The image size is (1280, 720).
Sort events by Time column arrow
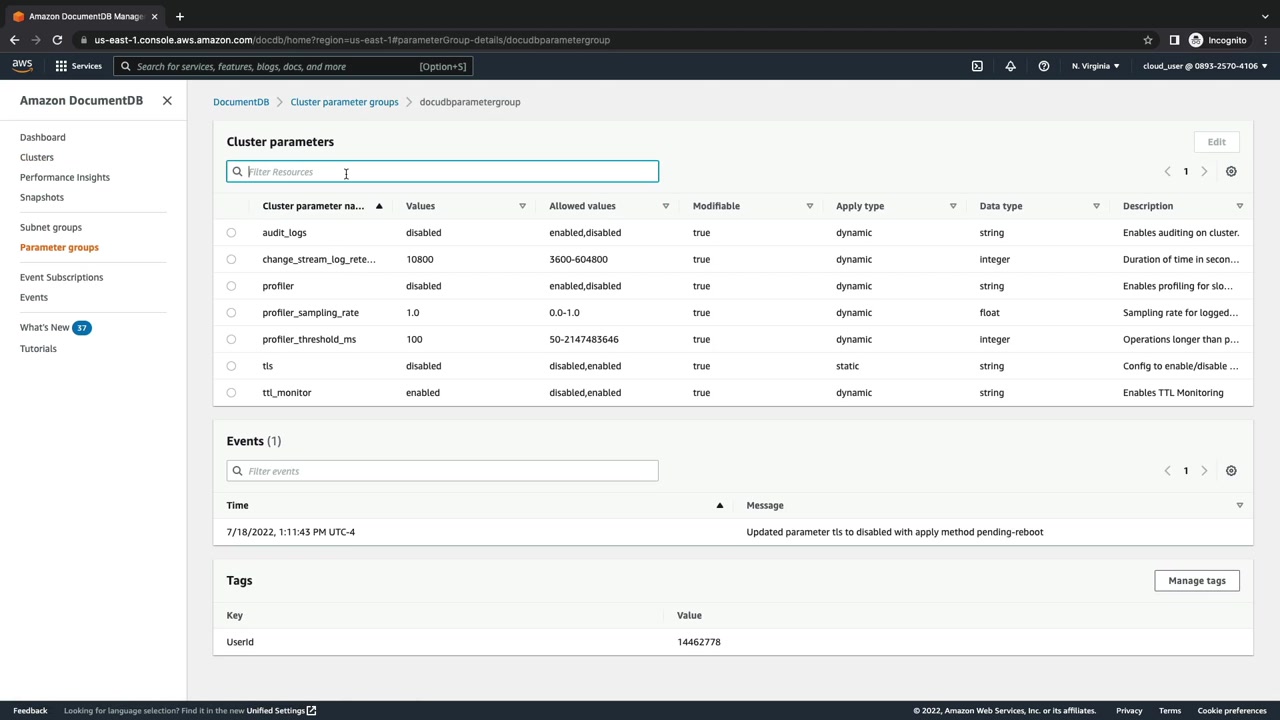pos(720,505)
